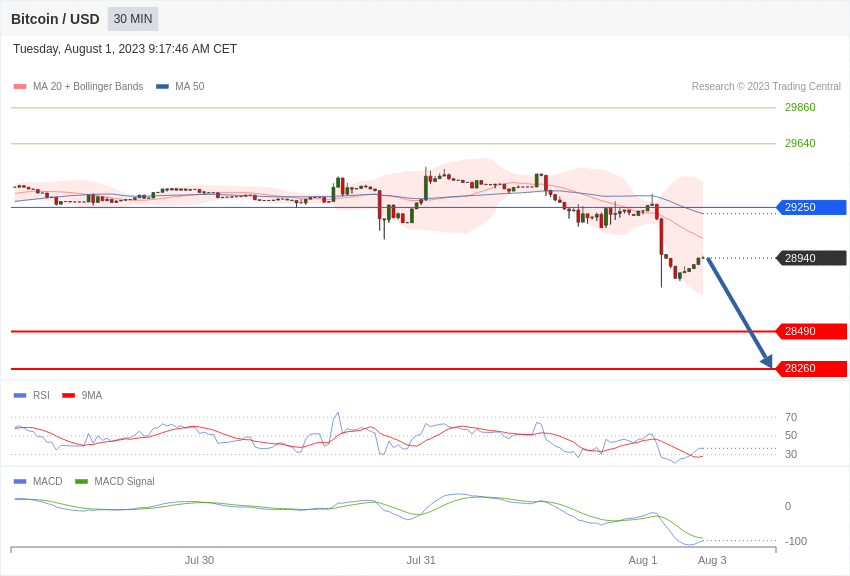Click the blue 29250 pivot price tag
850x576 pixels.
pos(812,207)
